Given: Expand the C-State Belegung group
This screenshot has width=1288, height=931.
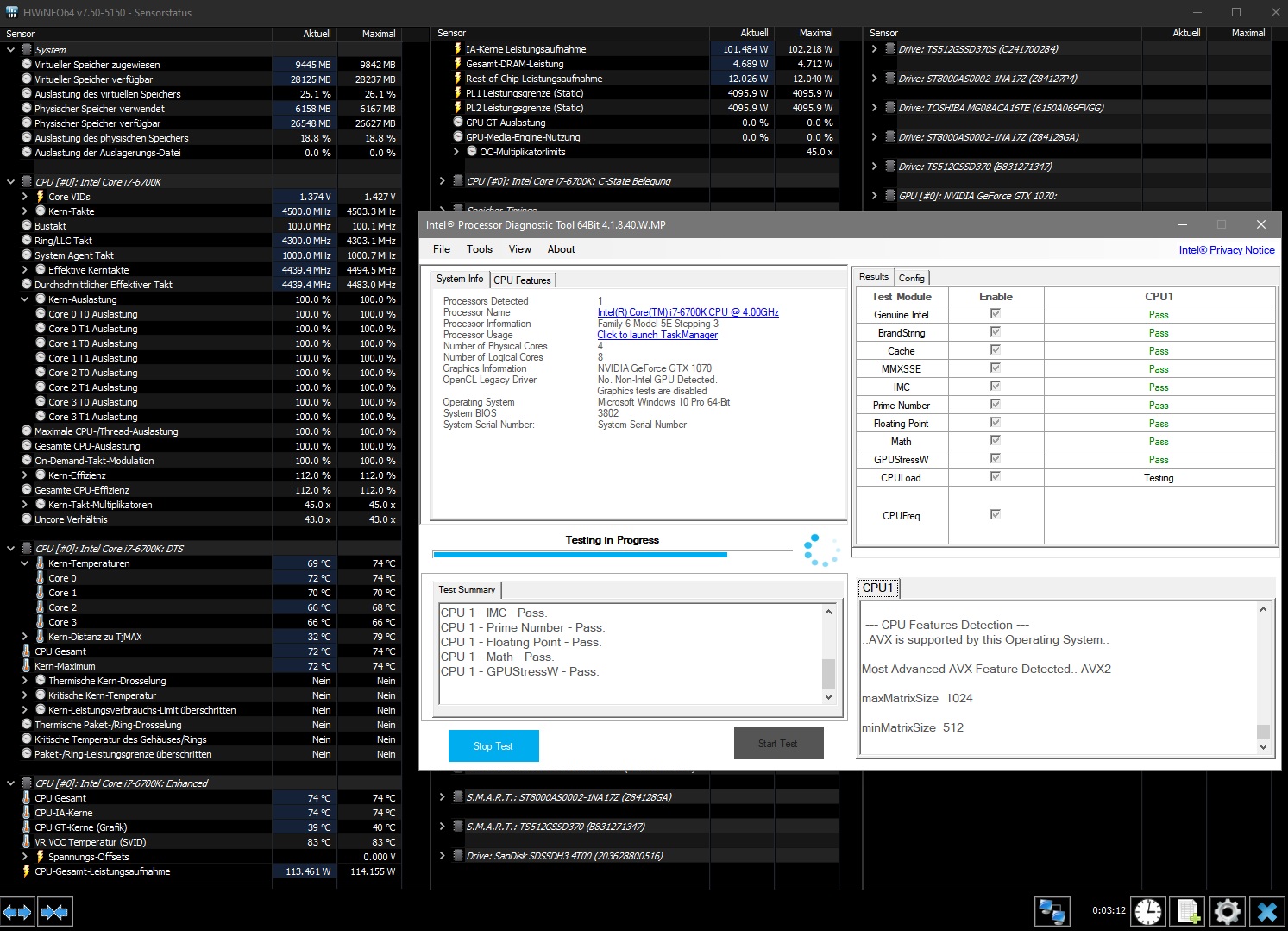Looking at the screenshot, I should pyautogui.click(x=442, y=181).
